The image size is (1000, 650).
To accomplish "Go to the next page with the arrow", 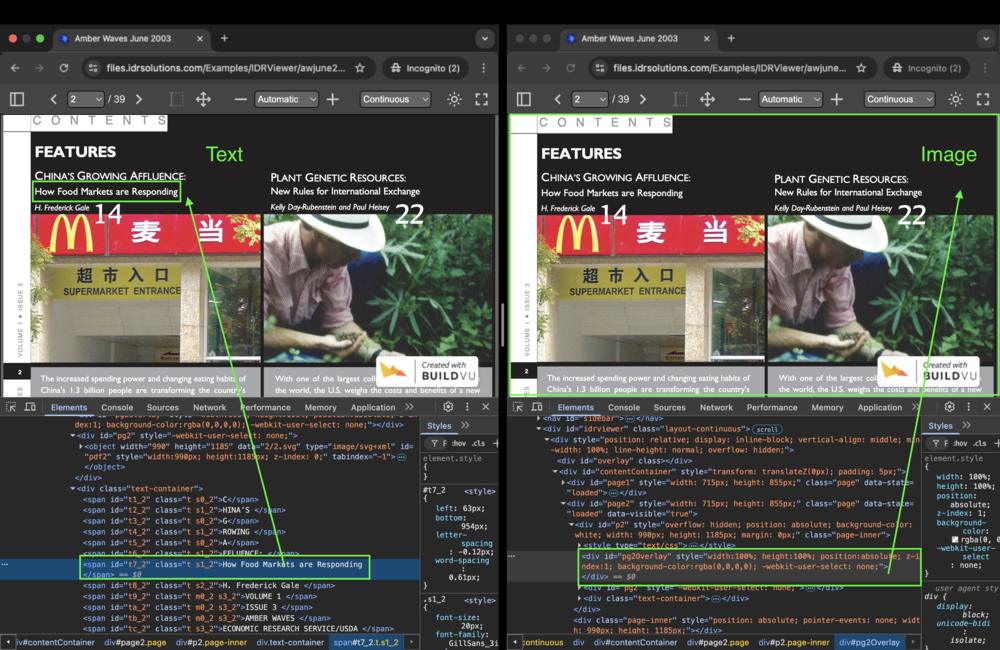I will point(139,99).
